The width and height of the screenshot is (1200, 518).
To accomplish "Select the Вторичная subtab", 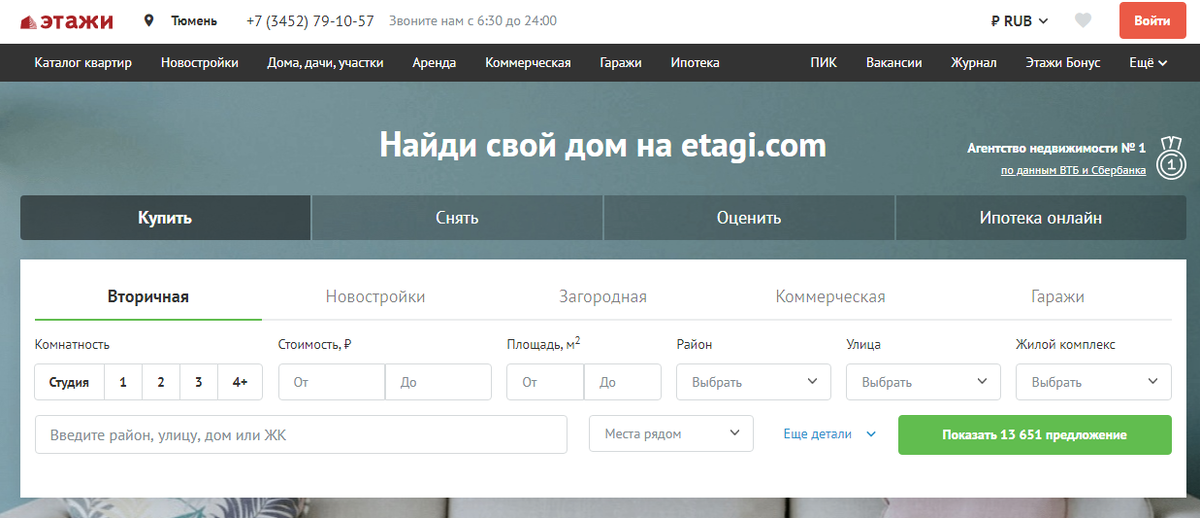I will click(x=148, y=297).
